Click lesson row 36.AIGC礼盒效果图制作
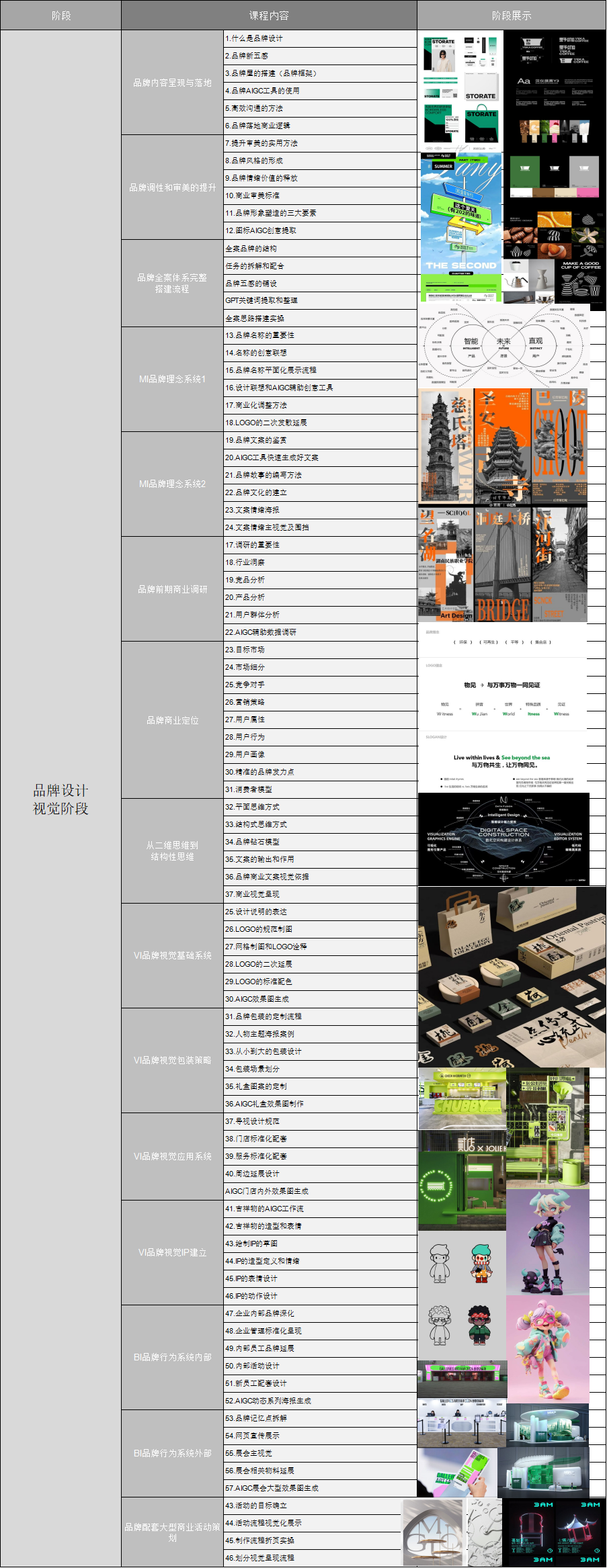The height and width of the screenshot is (1568, 607). tap(320, 1104)
